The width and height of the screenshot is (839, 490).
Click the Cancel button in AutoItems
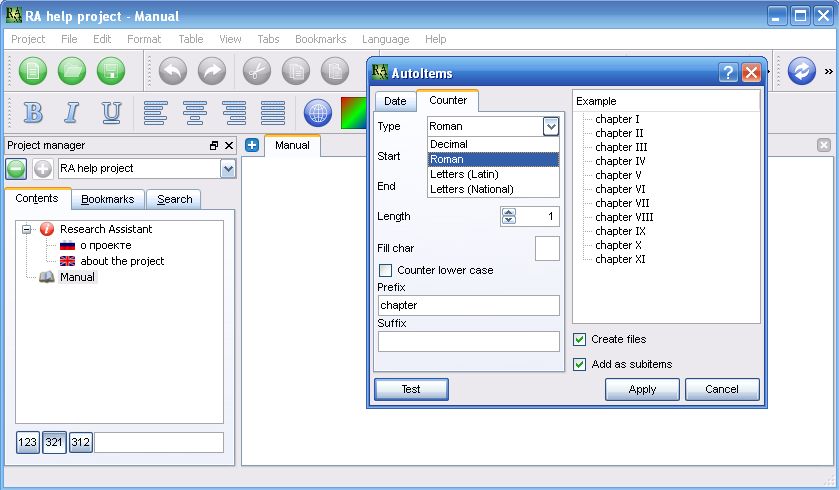click(722, 389)
